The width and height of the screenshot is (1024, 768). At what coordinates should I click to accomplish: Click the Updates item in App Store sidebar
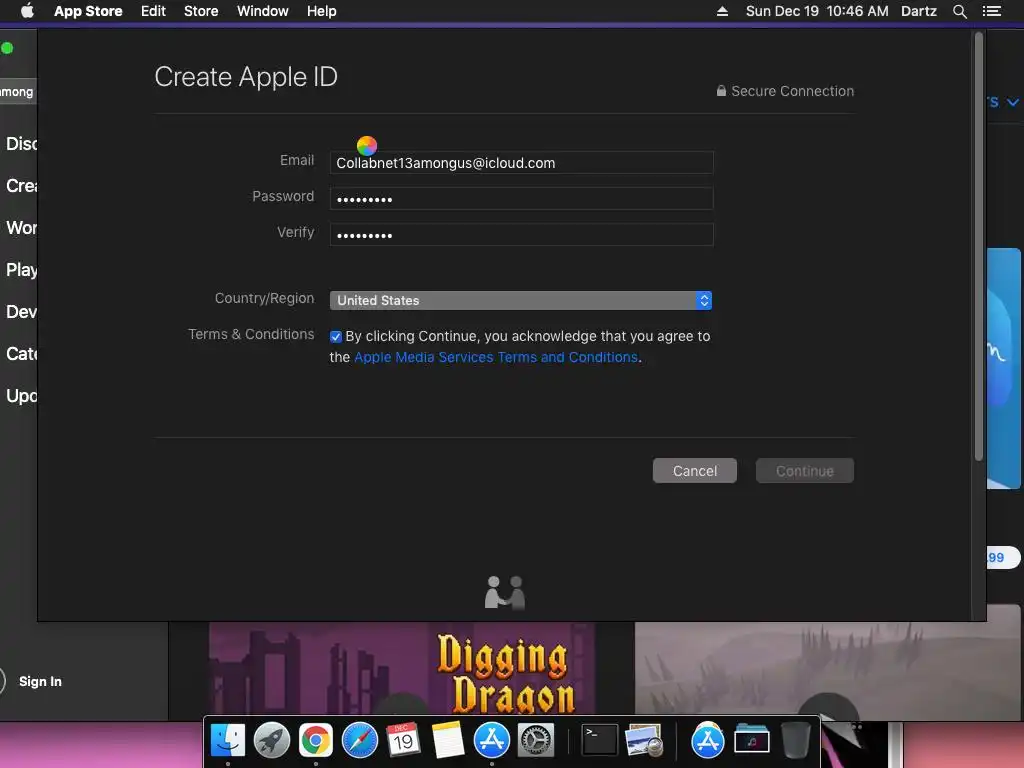pos(22,396)
